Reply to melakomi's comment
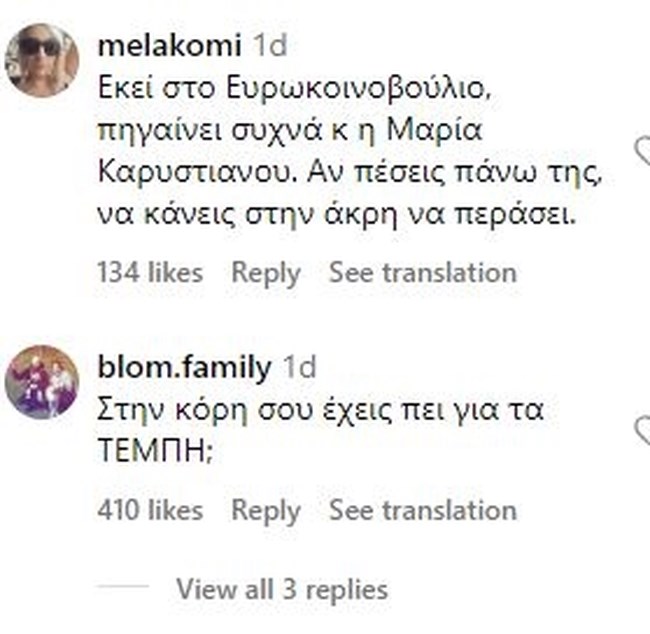 (266, 272)
